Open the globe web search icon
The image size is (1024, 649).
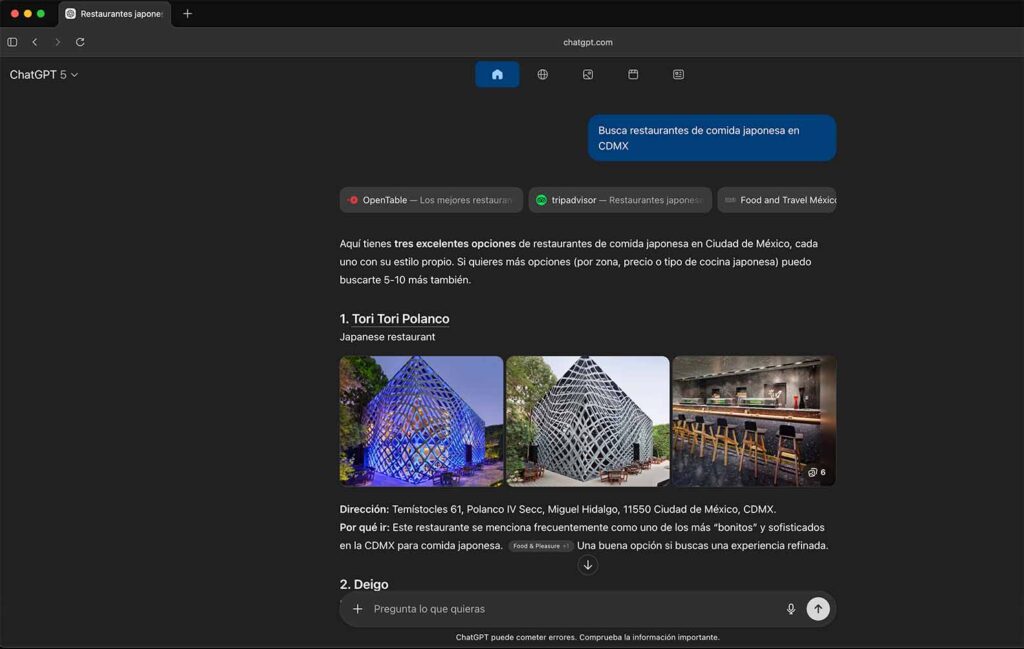(x=542, y=74)
